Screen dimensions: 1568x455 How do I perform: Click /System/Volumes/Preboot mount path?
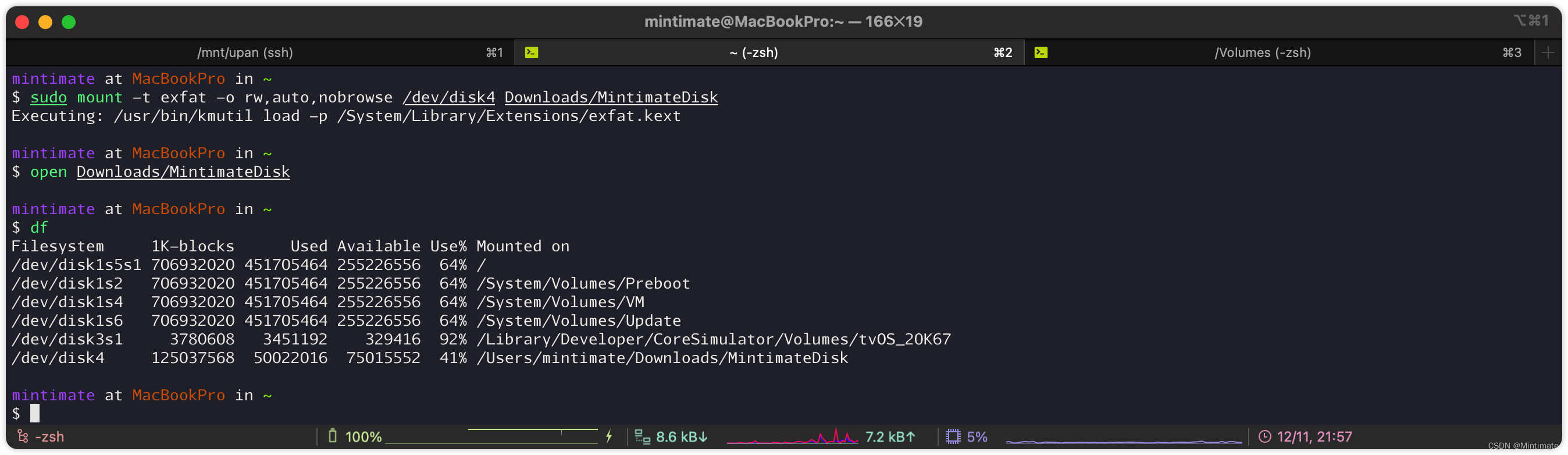583,283
